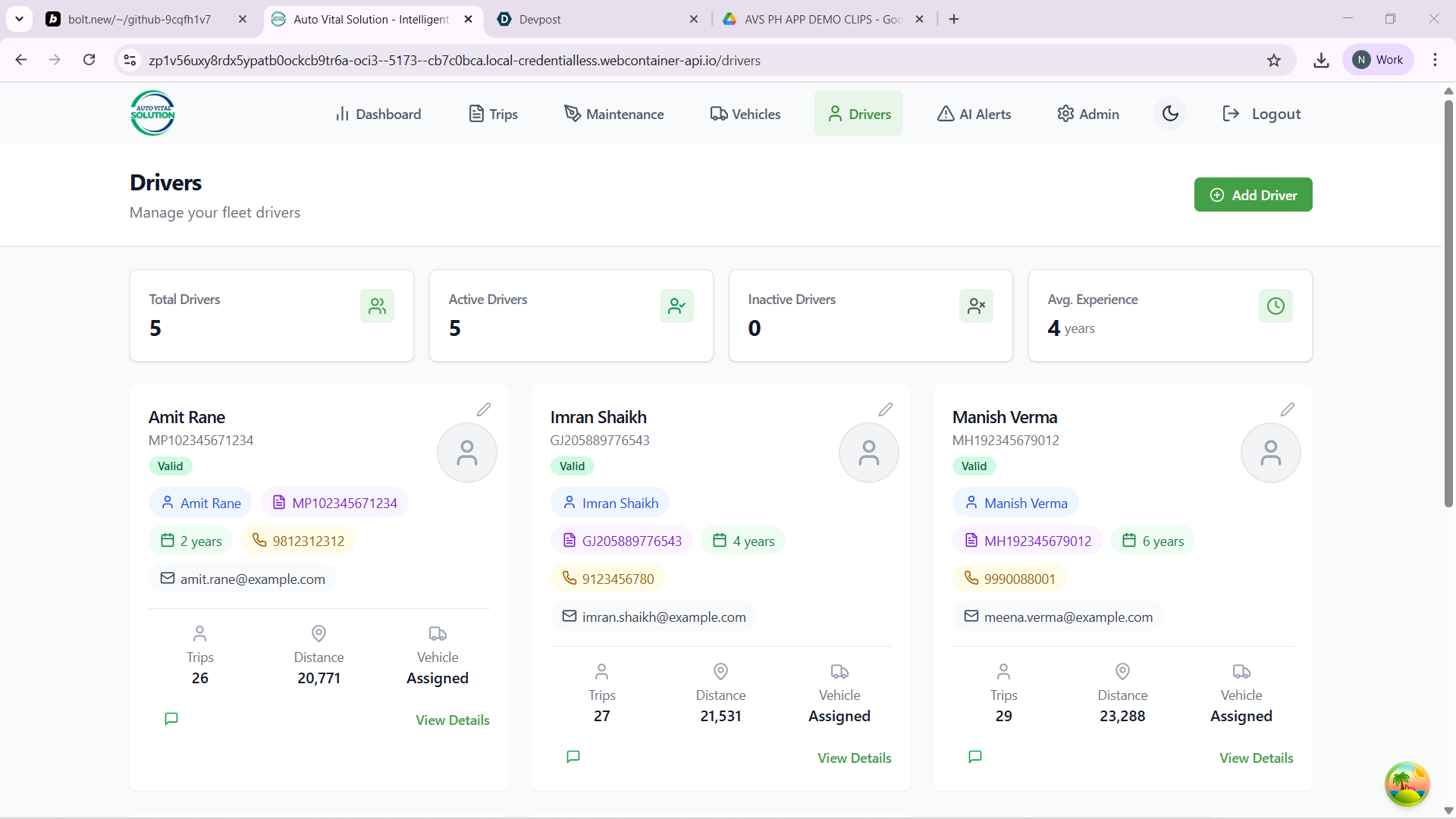
Task: Open the Work profile menu
Action: click(1378, 60)
